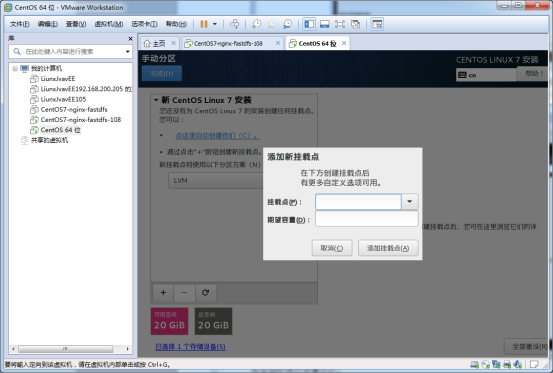The image size is (553, 373).
Task: Open the power options dropdown arrow
Action: [215, 24]
